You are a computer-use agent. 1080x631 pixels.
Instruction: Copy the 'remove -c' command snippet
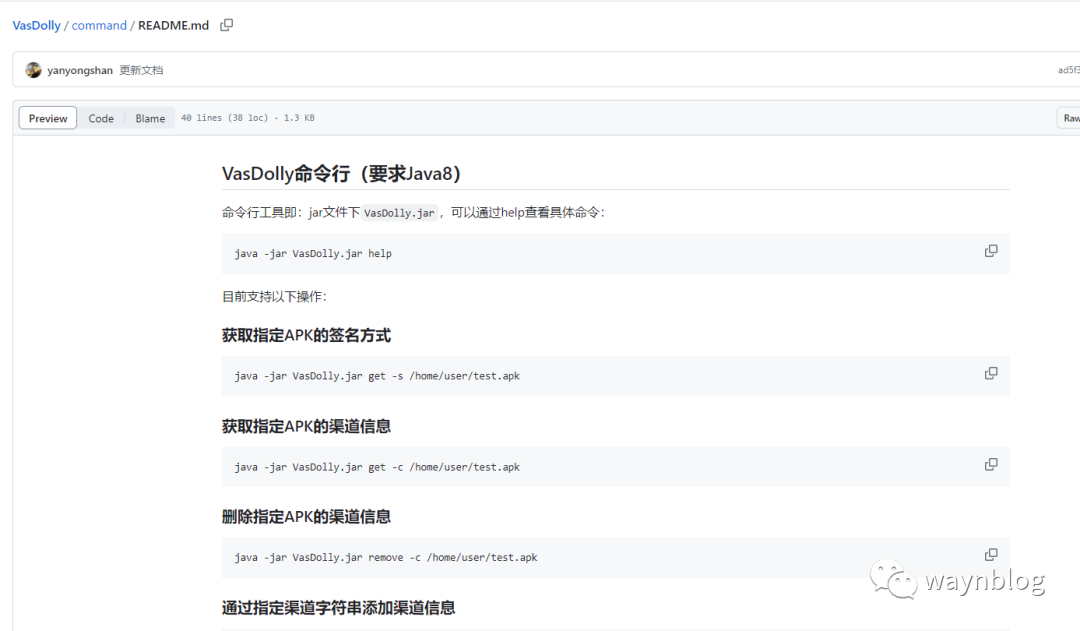990,555
